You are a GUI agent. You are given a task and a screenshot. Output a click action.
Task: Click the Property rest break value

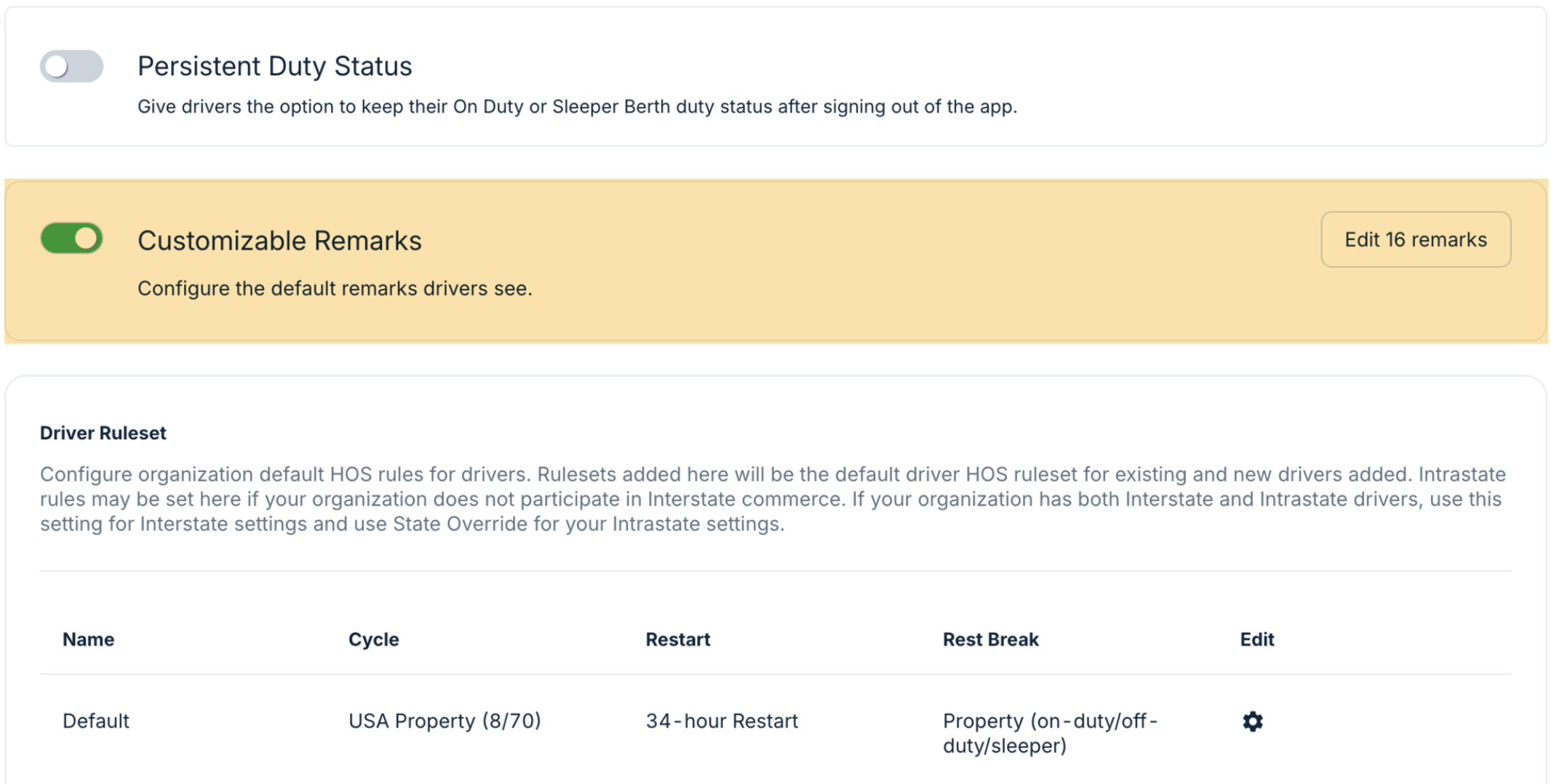[x=1048, y=732]
